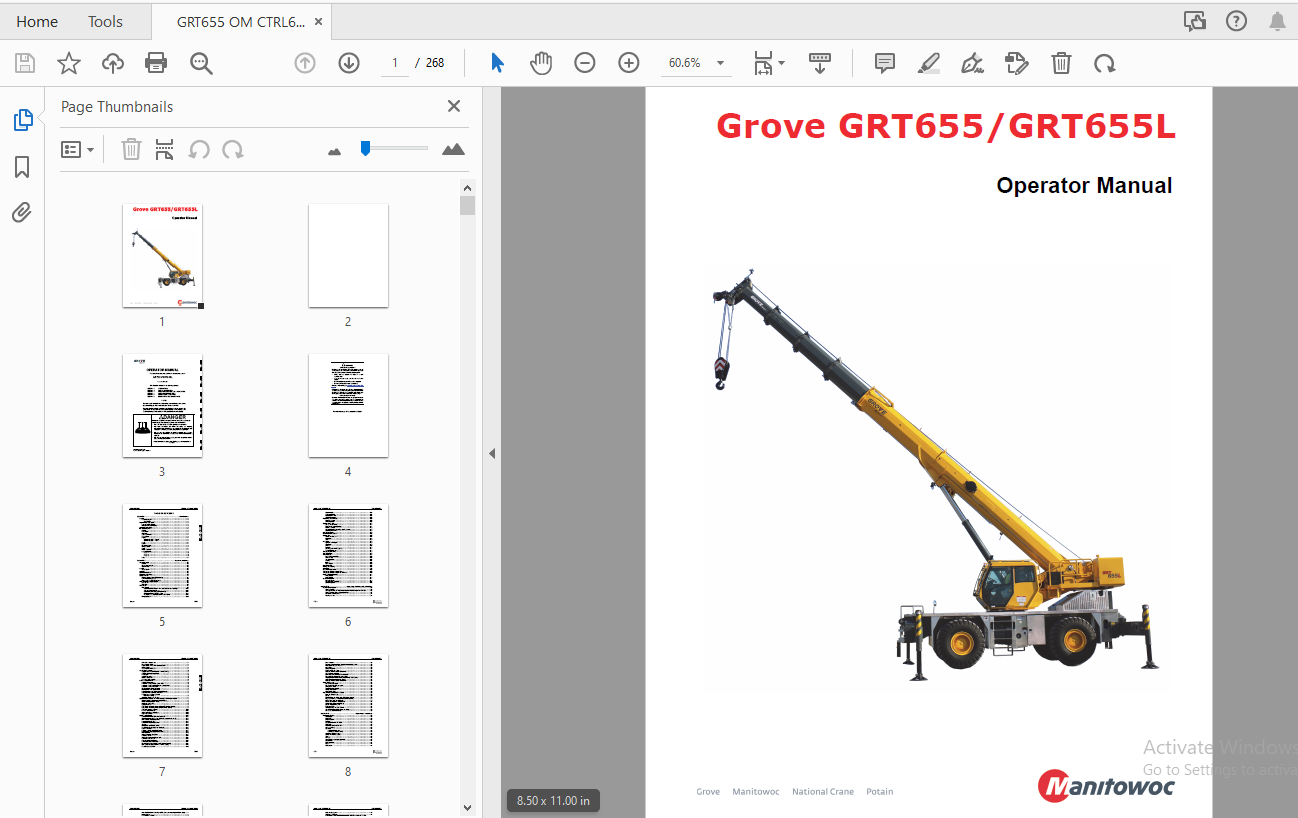Go to next page arrow

pyautogui.click(x=349, y=63)
